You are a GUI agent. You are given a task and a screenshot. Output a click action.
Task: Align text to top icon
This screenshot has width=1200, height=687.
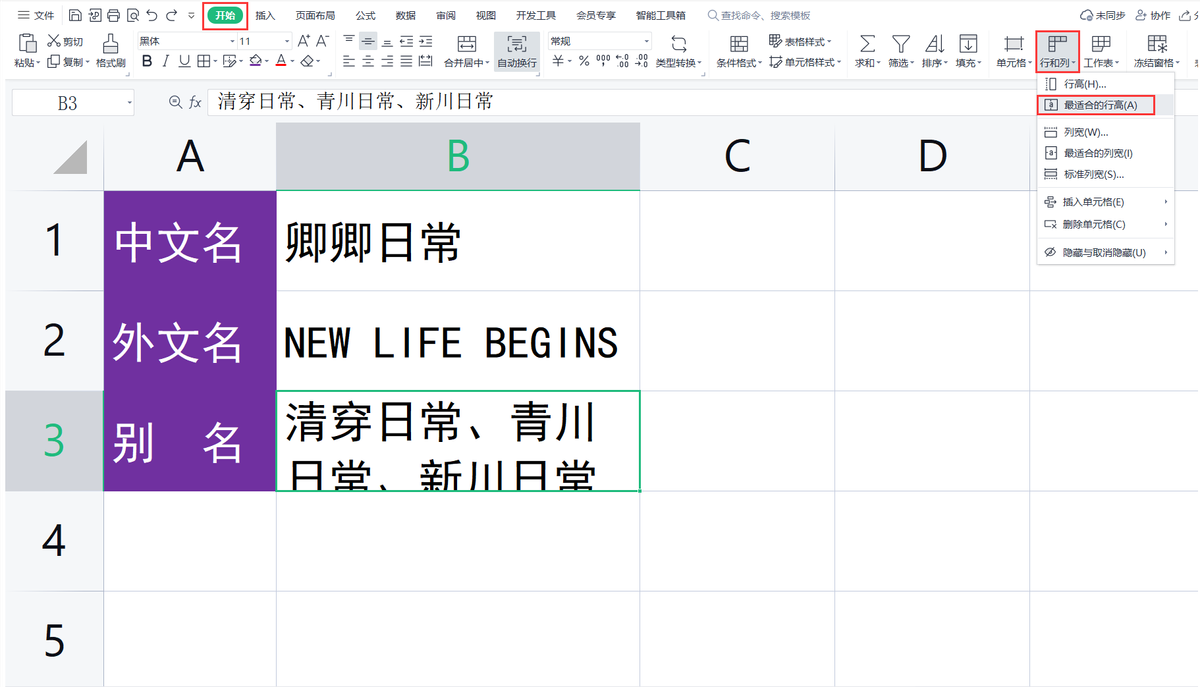pos(349,41)
